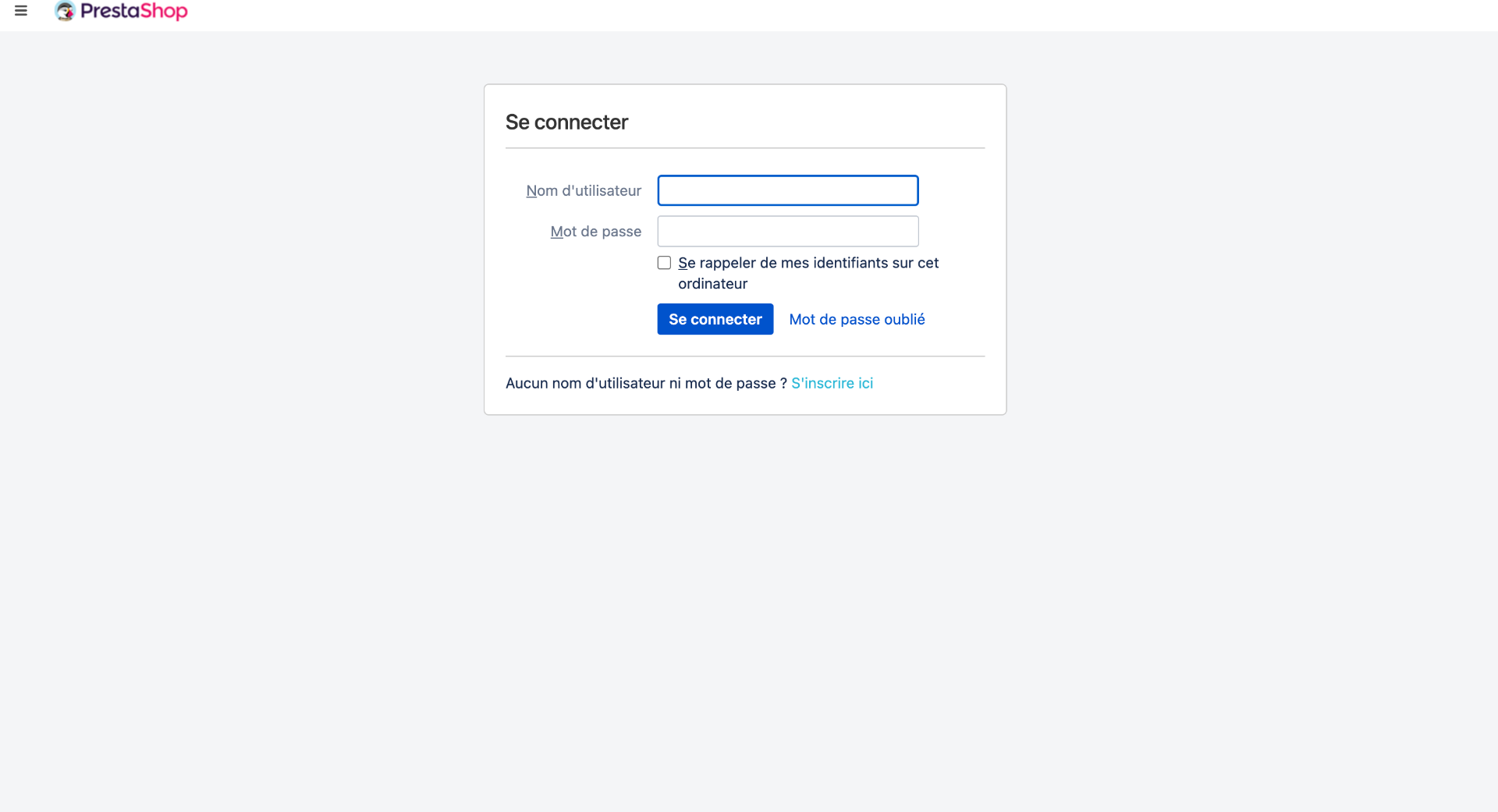Viewport: 1498px width, 812px height.
Task: Click the word "ordinateur" in checkbox label
Action: coord(712,284)
